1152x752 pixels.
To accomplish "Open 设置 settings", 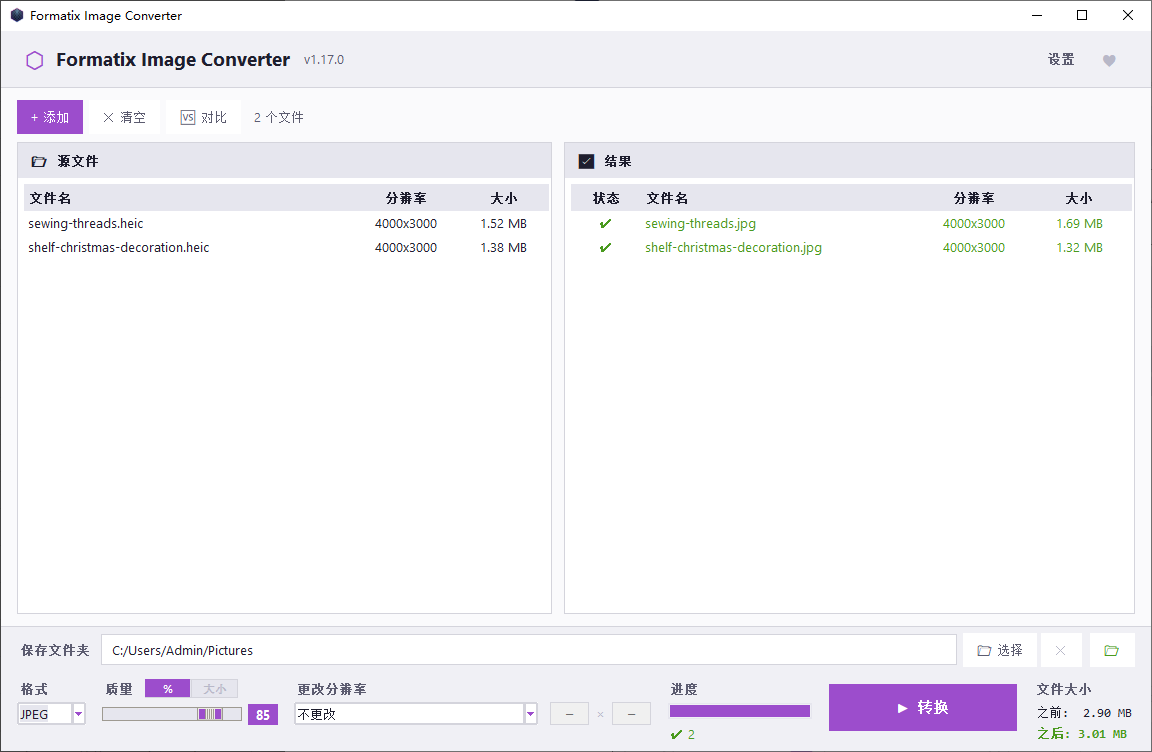I will 1061,59.
